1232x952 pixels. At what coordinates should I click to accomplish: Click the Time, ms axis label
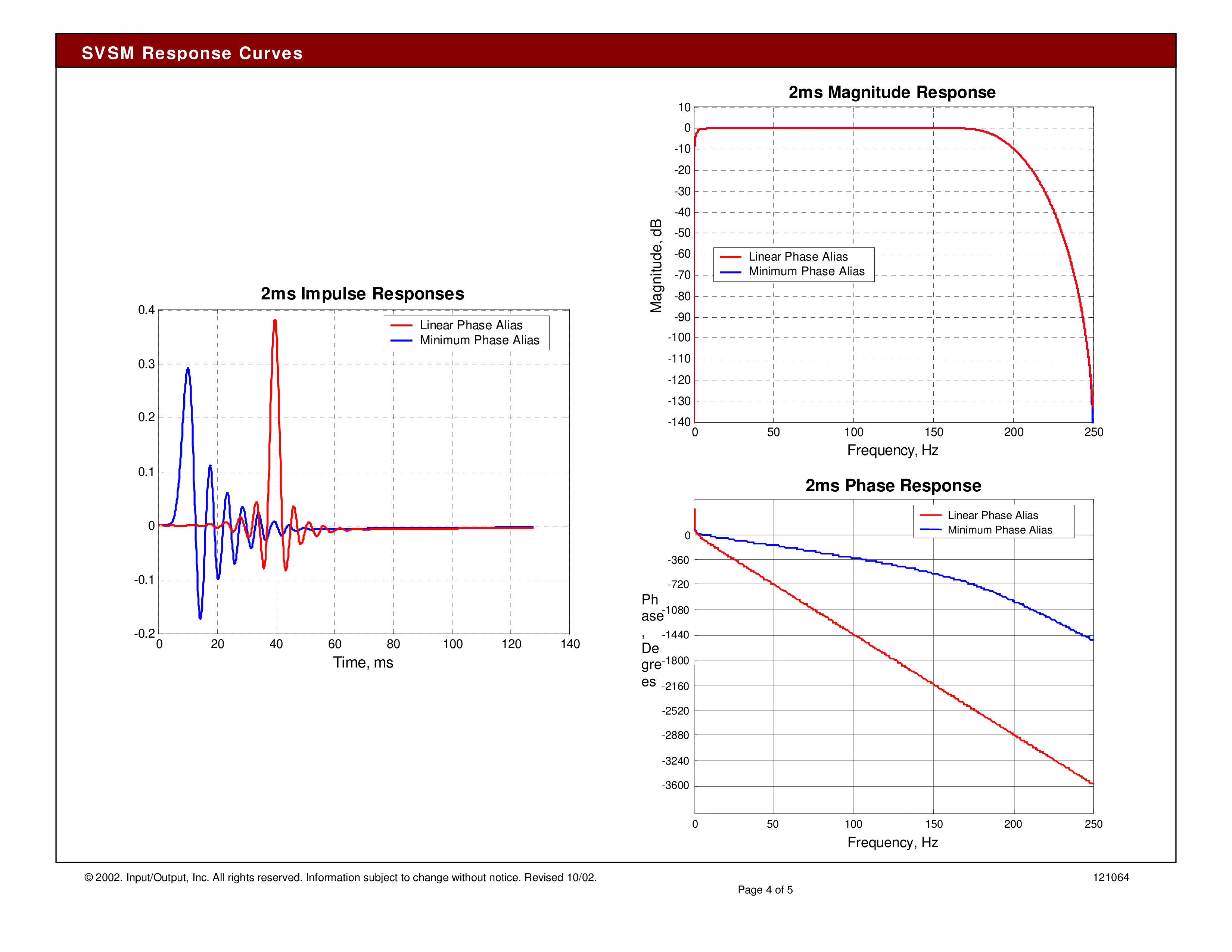tap(363, 662)
